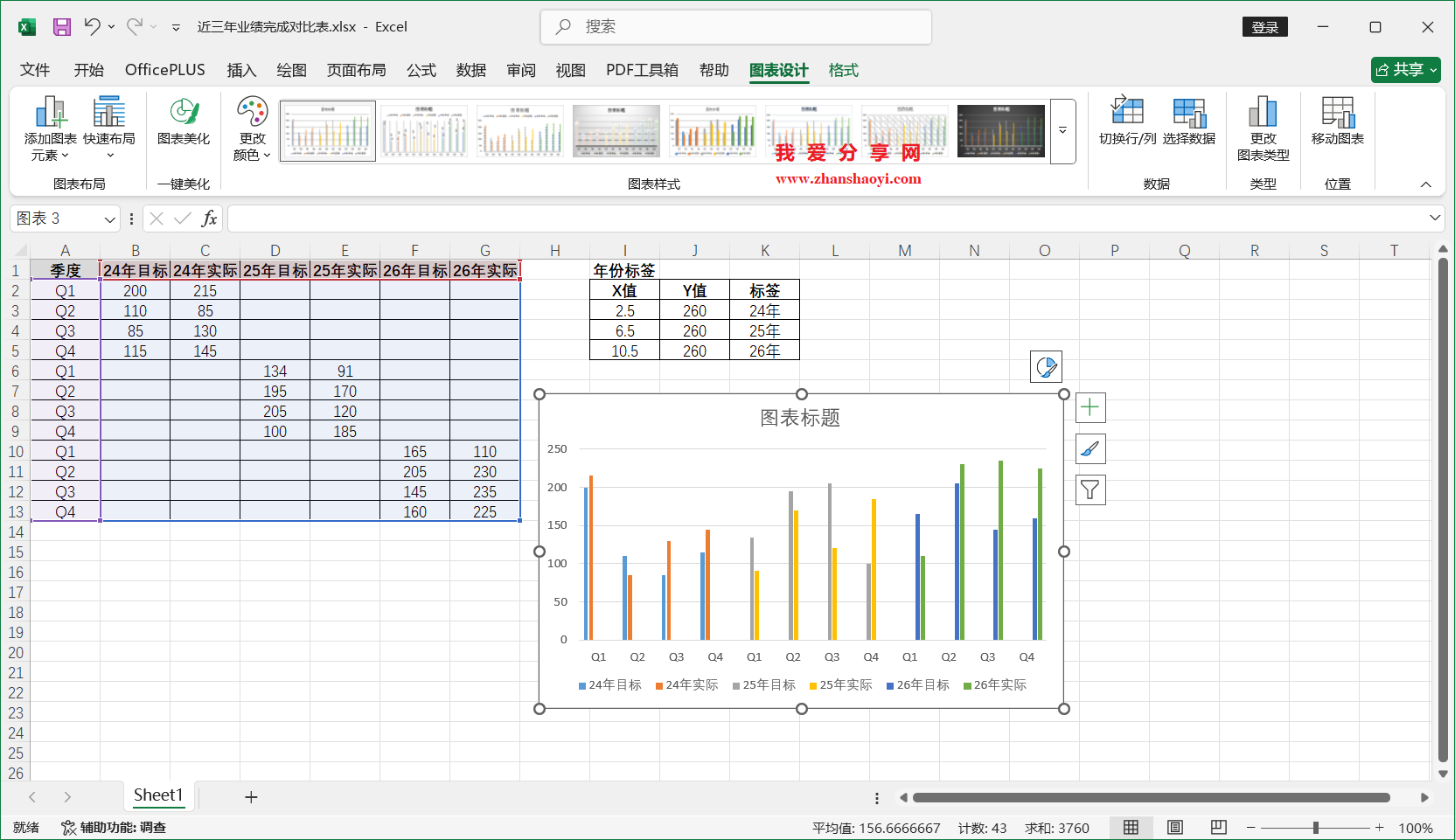Select cell B2 containing 200
1455x840 pixels.
(x=136, y=291)
